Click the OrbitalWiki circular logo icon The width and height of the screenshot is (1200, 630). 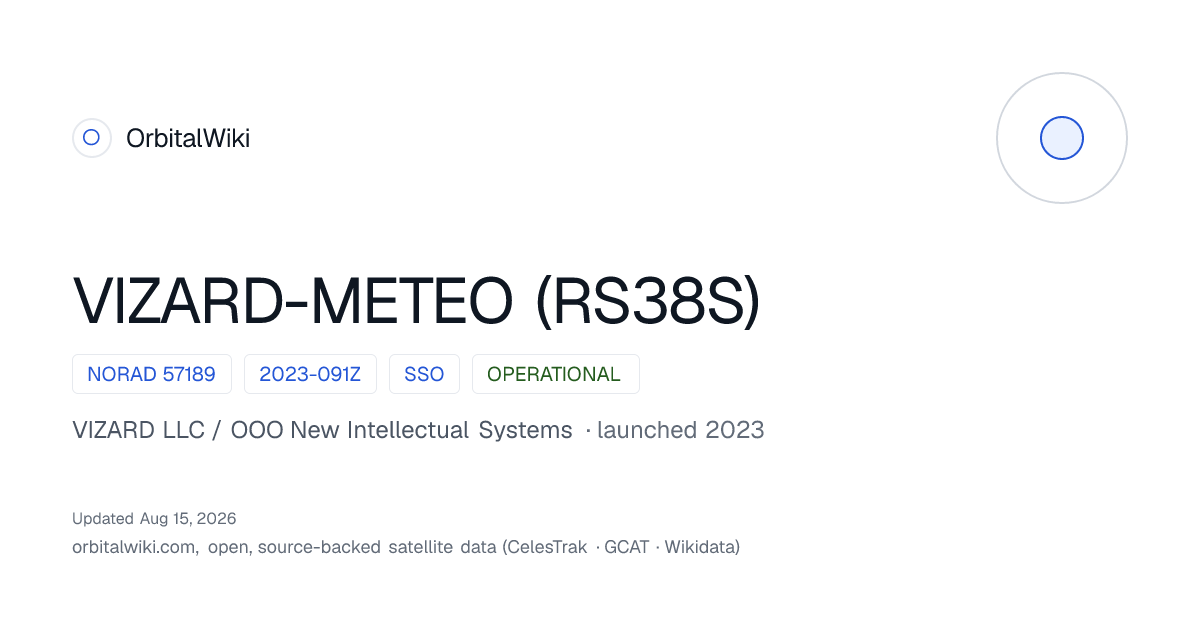click(x=91, y=138)
